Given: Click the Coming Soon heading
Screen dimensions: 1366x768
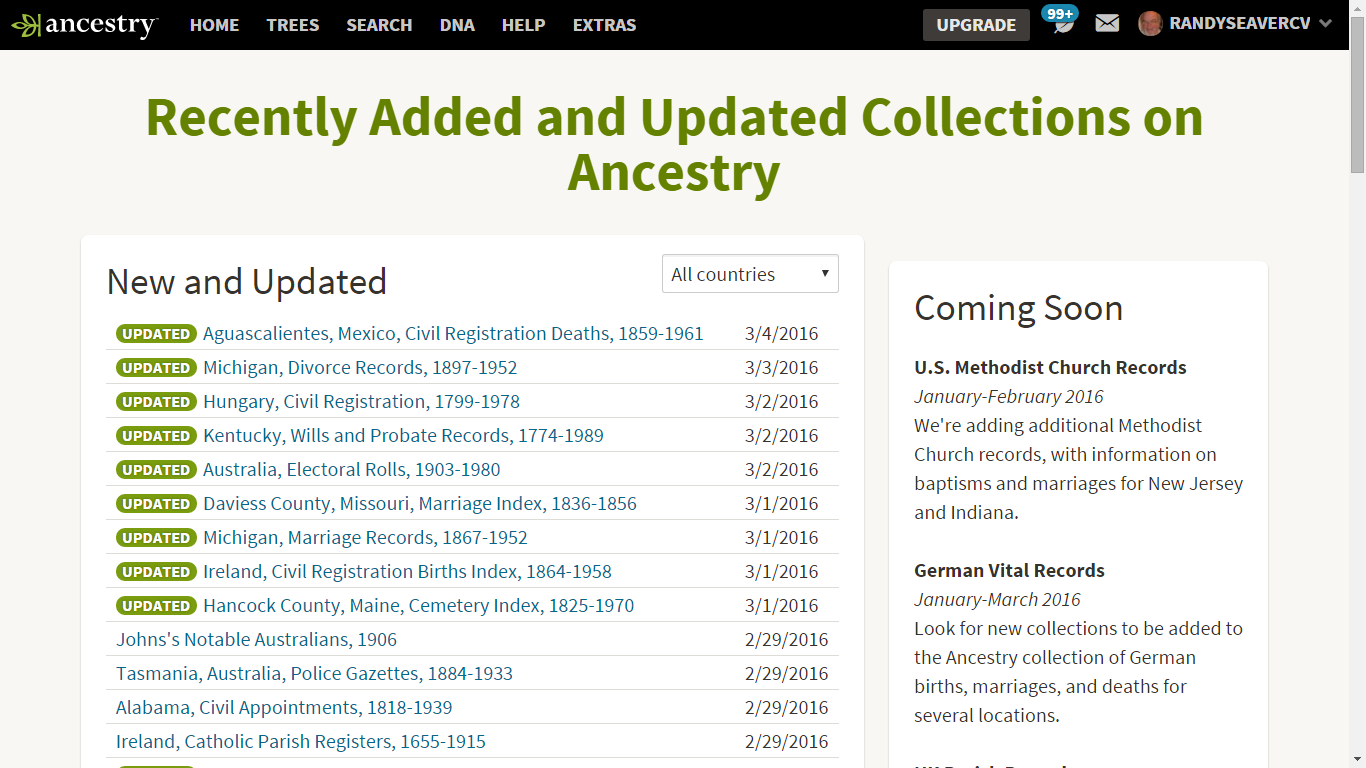Looking at the screenshot, I should (x=1019, y=308).
